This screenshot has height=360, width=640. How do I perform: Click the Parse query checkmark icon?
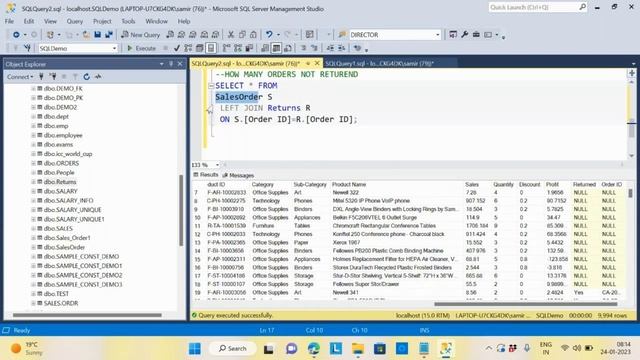pos(177,48)
